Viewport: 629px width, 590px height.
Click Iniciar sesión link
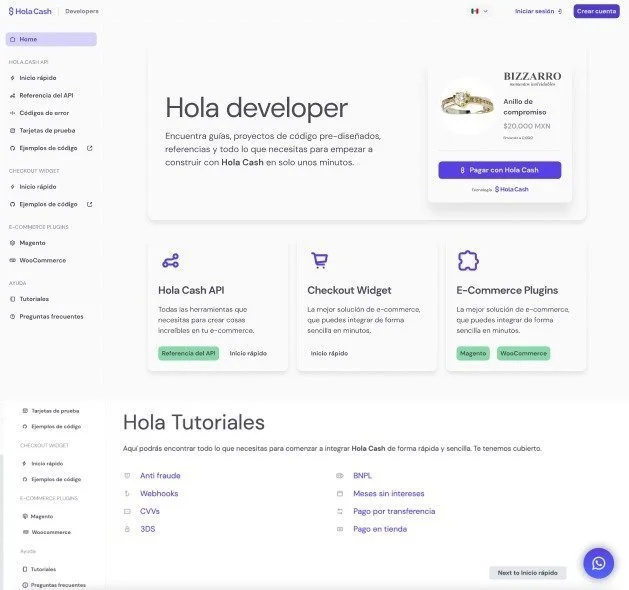(x=538, y=11)
